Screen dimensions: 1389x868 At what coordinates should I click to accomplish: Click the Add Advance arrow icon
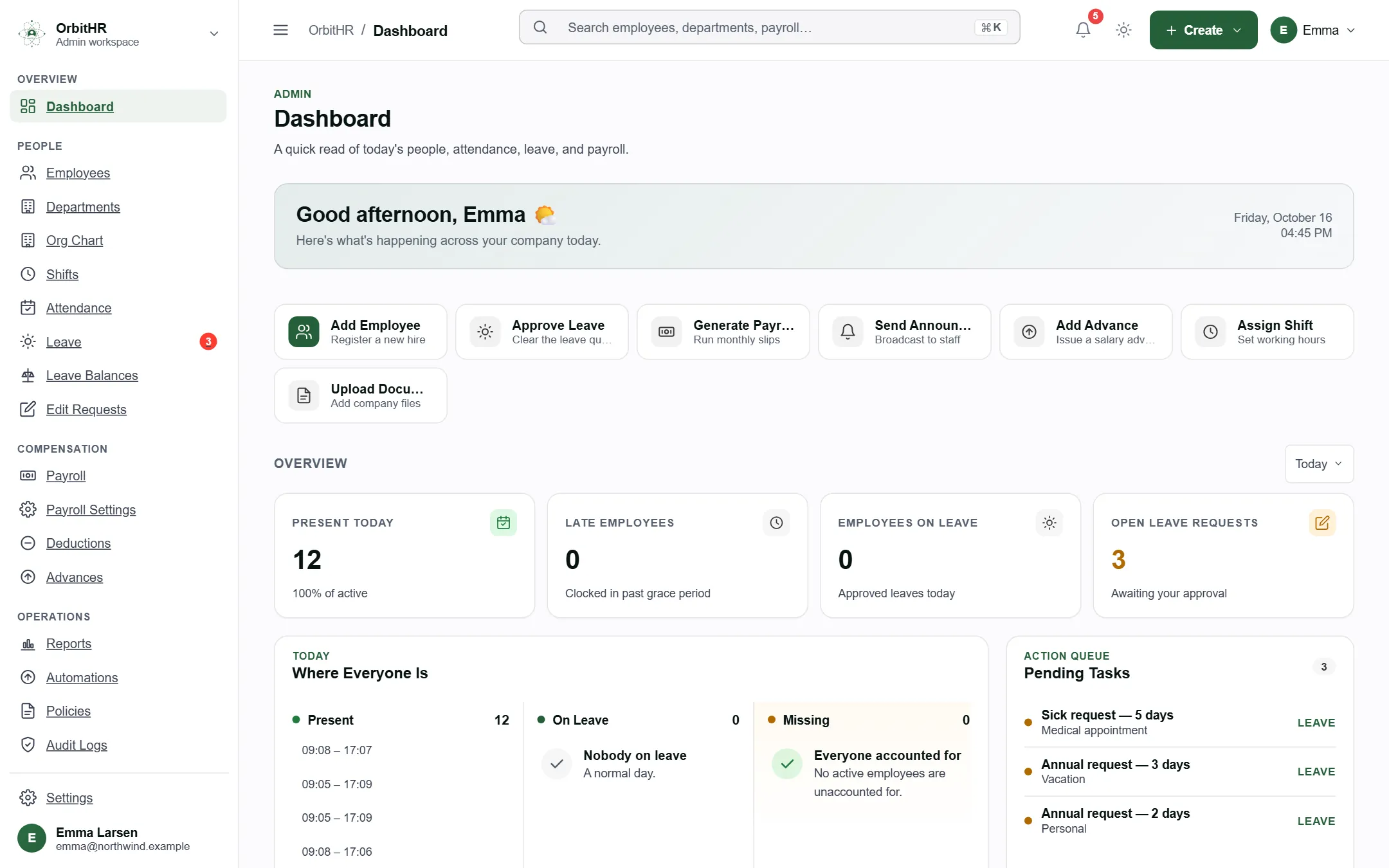pyautogui.click(x=1029, y=332)
